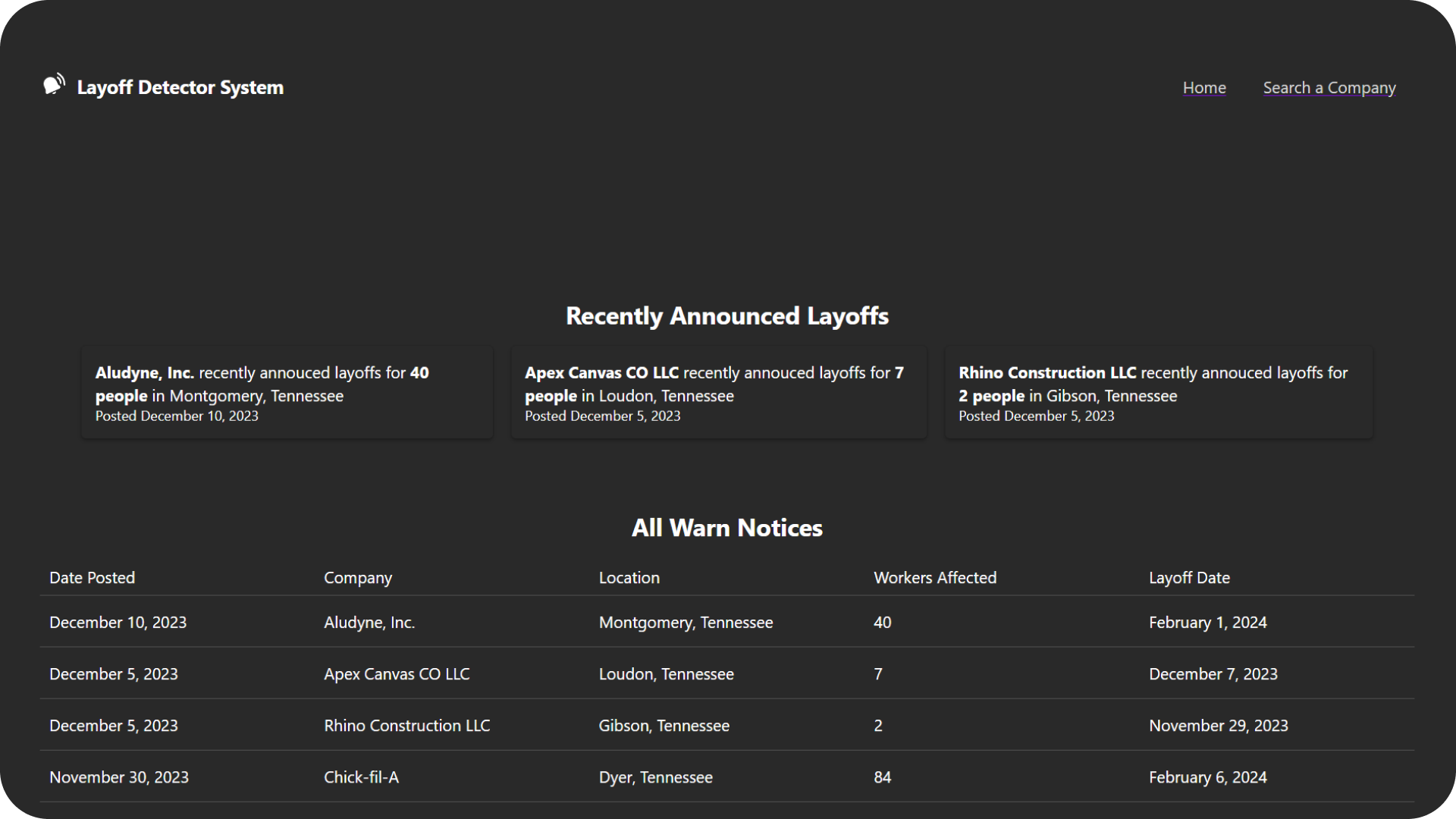The width and height of the screenshot is (1456, 819).
Task: Click Aludyne, Inc. in the table
Action: click(369, 623)
